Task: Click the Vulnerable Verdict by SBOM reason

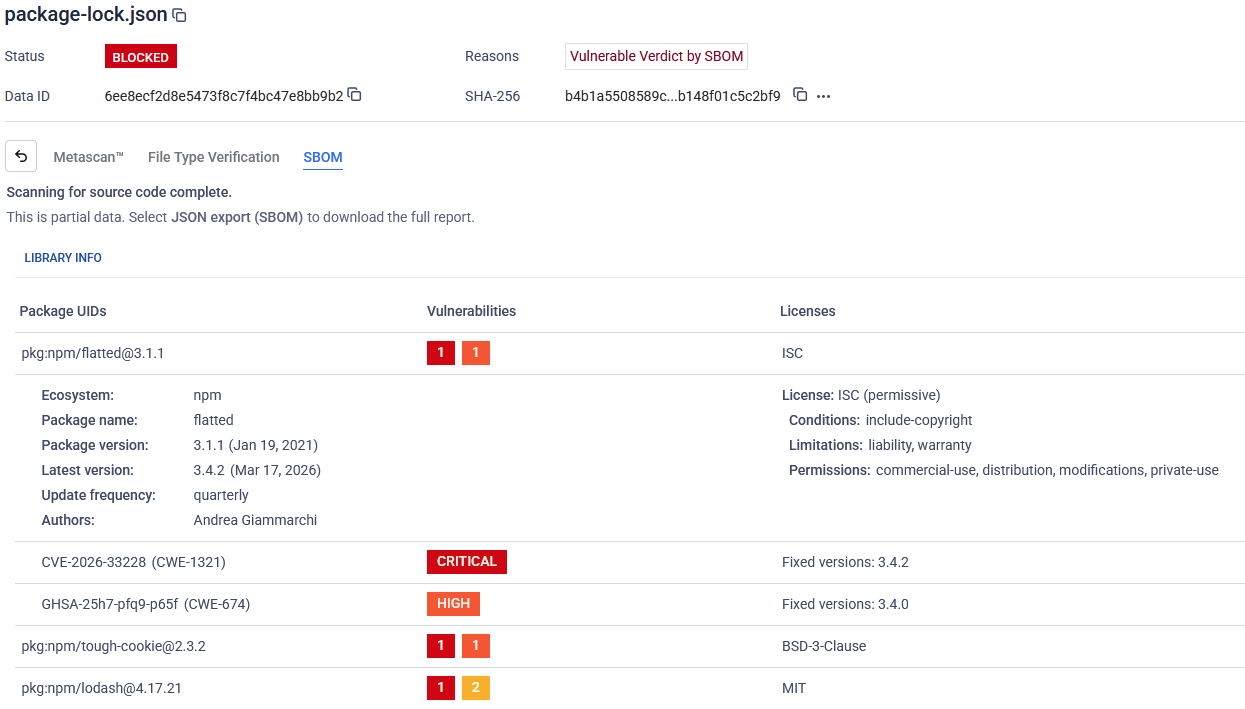Action: tap(656, 56)
